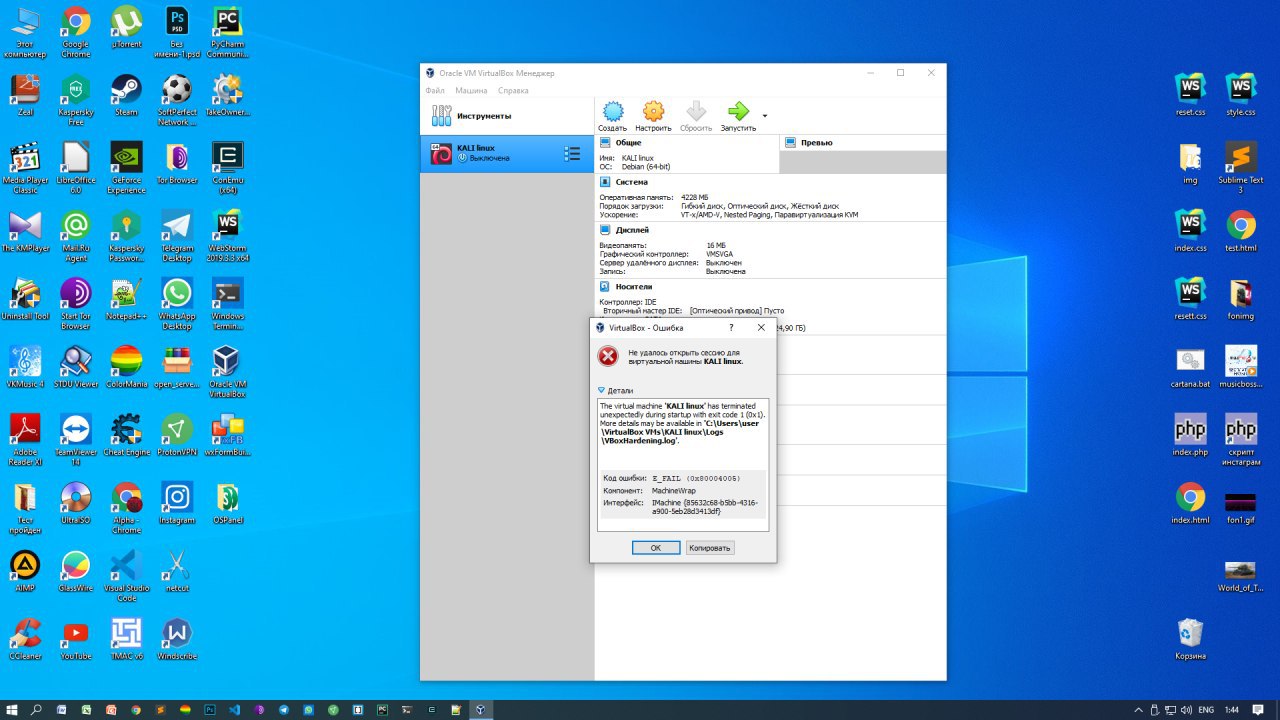Open taskbar search magnifier
Screen dimensions: 1280x720
click(36, 709)
